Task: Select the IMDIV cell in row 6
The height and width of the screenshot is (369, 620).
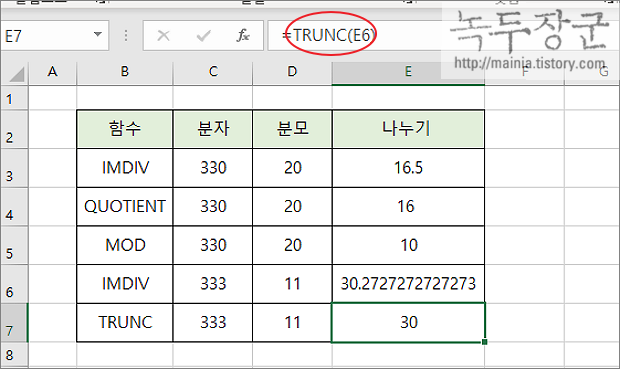Action: click(x=125, y=284)
